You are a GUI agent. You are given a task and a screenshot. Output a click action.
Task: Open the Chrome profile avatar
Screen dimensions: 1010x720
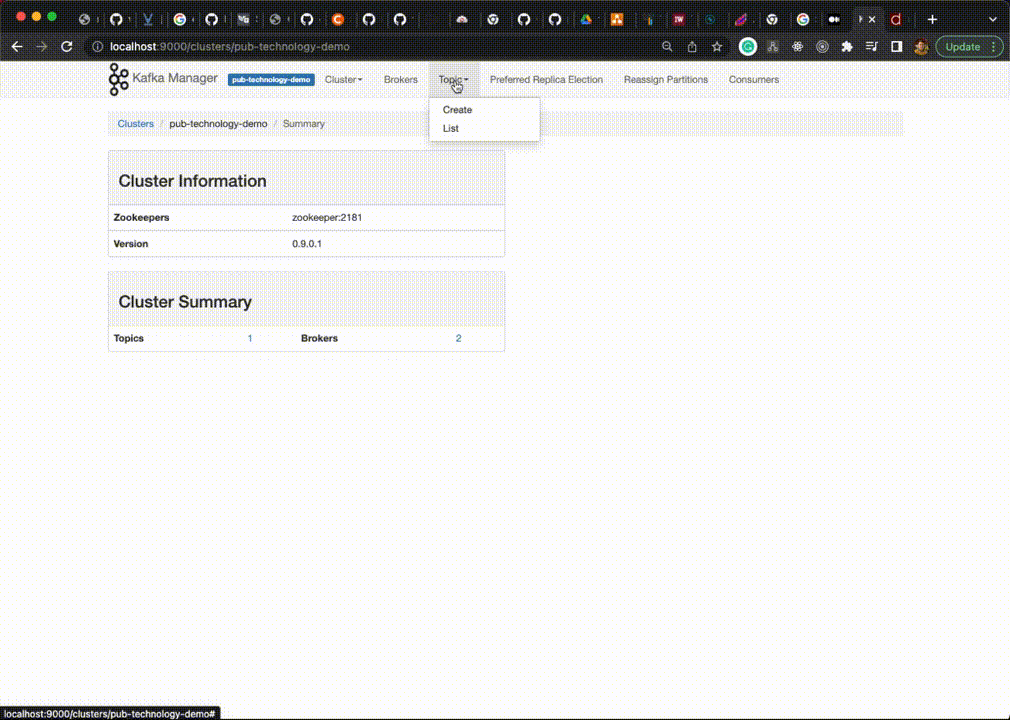click(921, 46)
